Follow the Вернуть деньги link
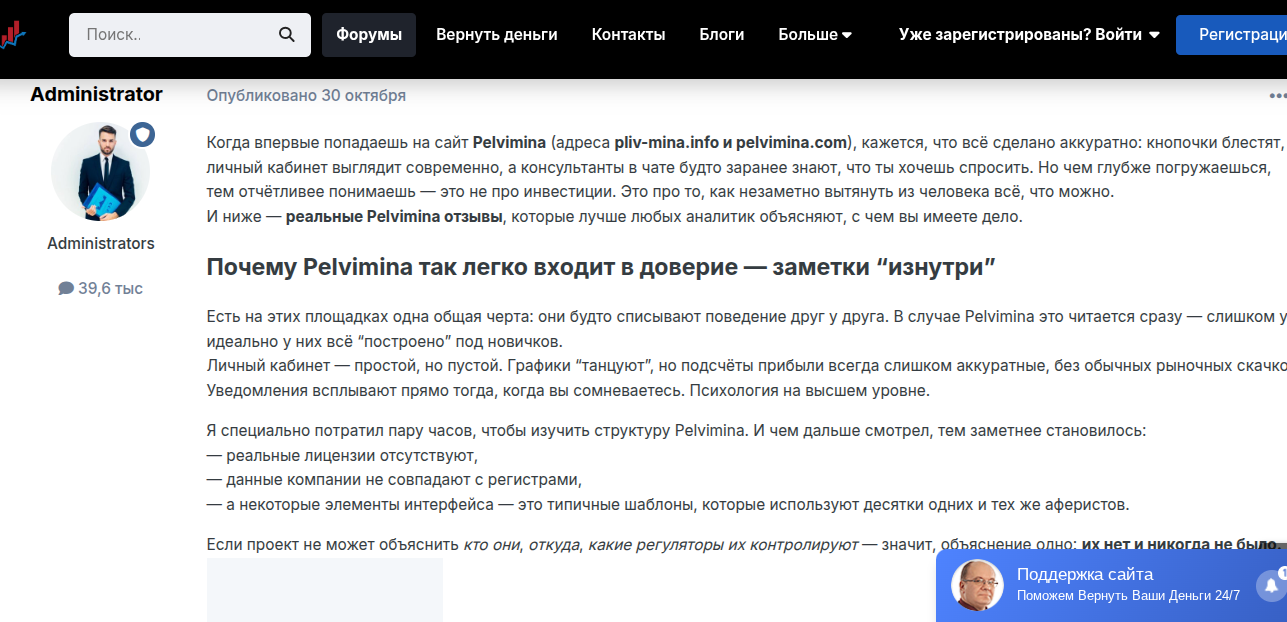Screen dimensions: 1287x622 pyautogui.click(x=496, y=33)
